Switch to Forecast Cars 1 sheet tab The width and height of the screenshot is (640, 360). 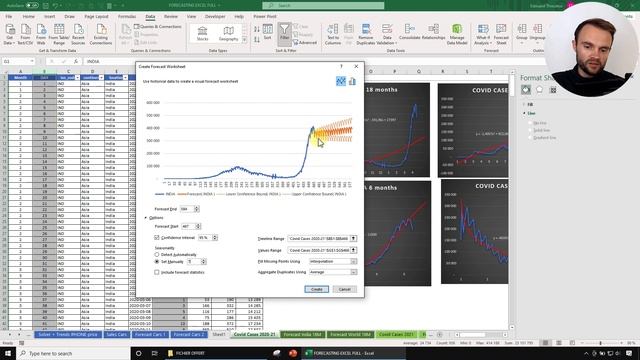point(150,334)
